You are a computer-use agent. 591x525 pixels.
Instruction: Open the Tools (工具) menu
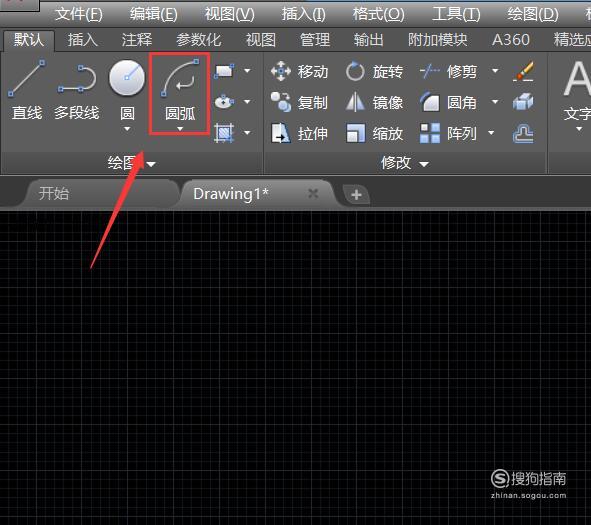click(x=456, y=14)
